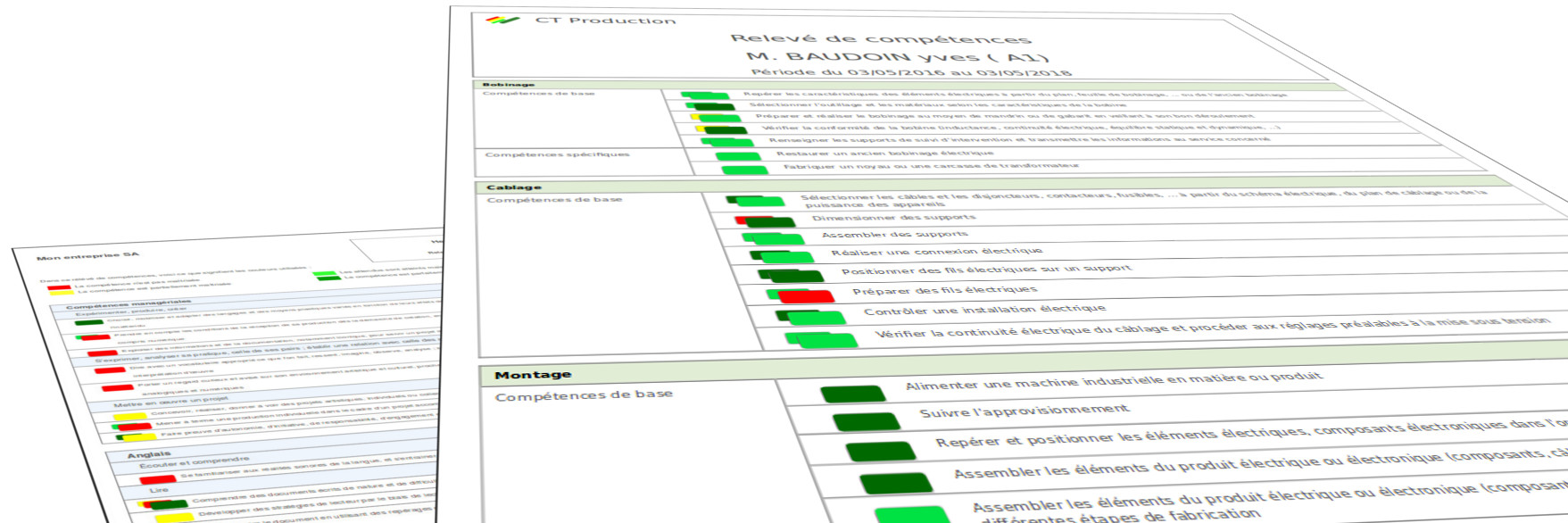Image resolution: width=1568 pixels, height=523 pixels.
Task: Click the "Lire" subsection on back page
Action: (x=159, y=489)
